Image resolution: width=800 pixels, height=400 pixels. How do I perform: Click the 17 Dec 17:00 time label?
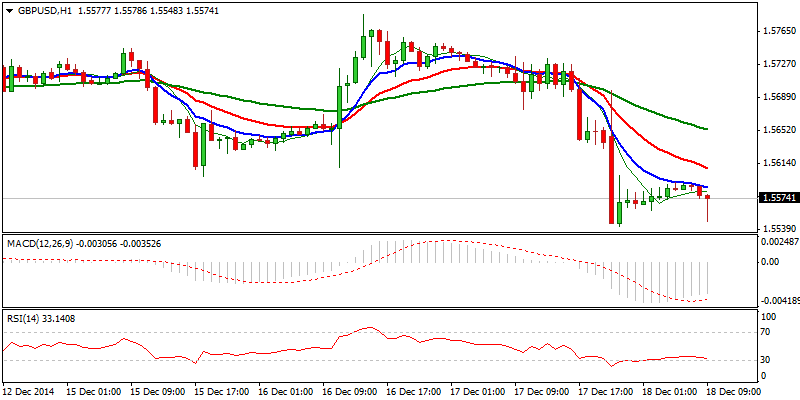[607, 391]
